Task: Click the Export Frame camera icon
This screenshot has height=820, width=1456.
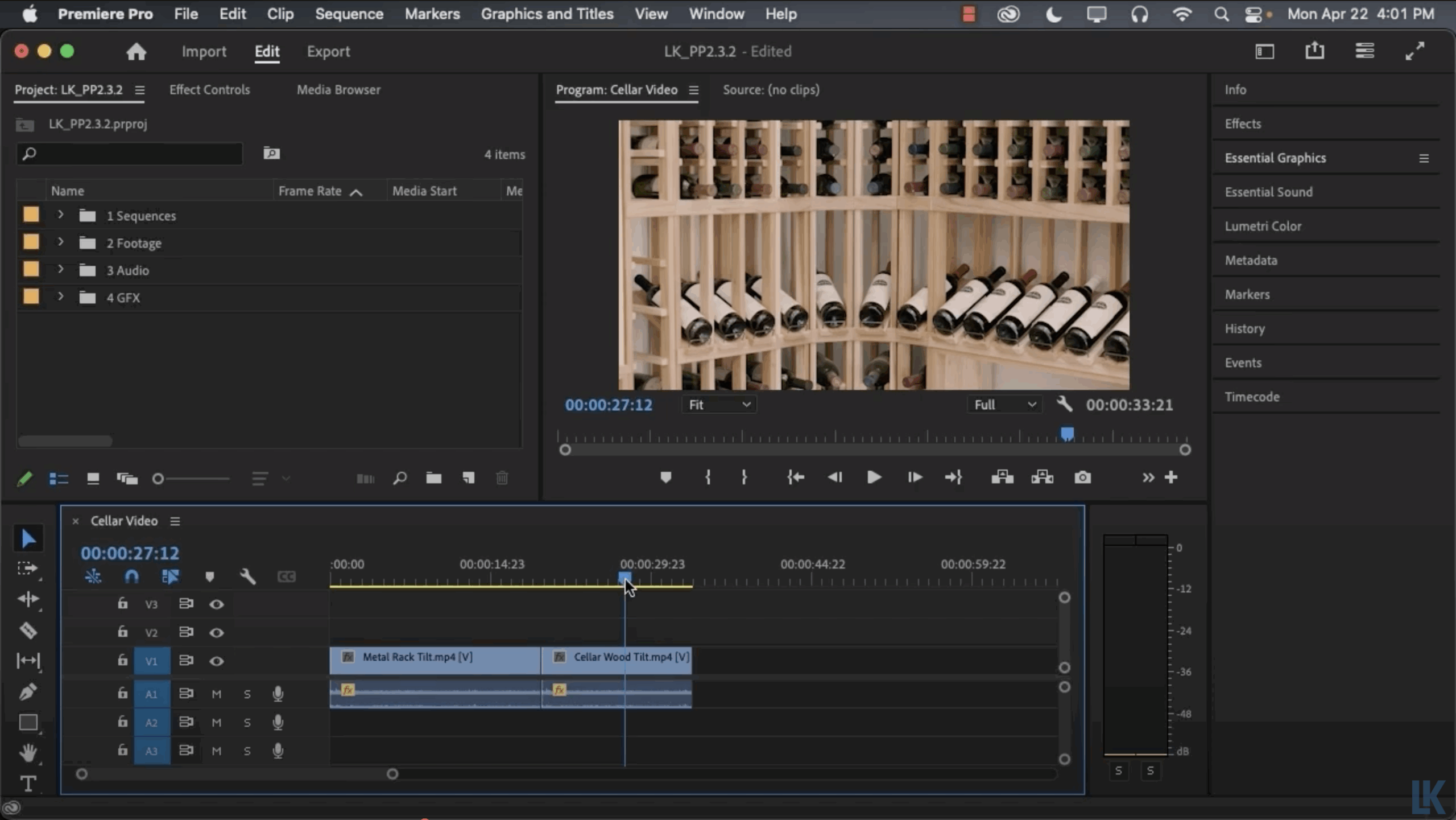Action: click(x=1082, y=477)
